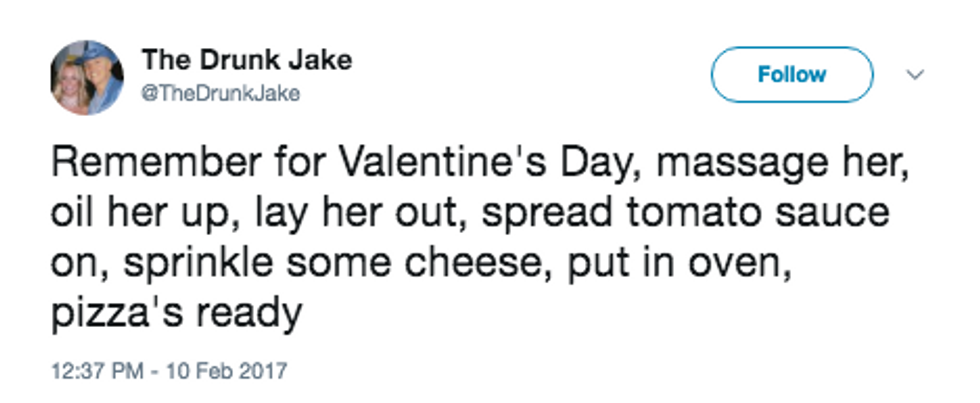The width and height of the screenshot is (980, 403).
Task: Click the tweet text body
Action: tap(479, 237)
